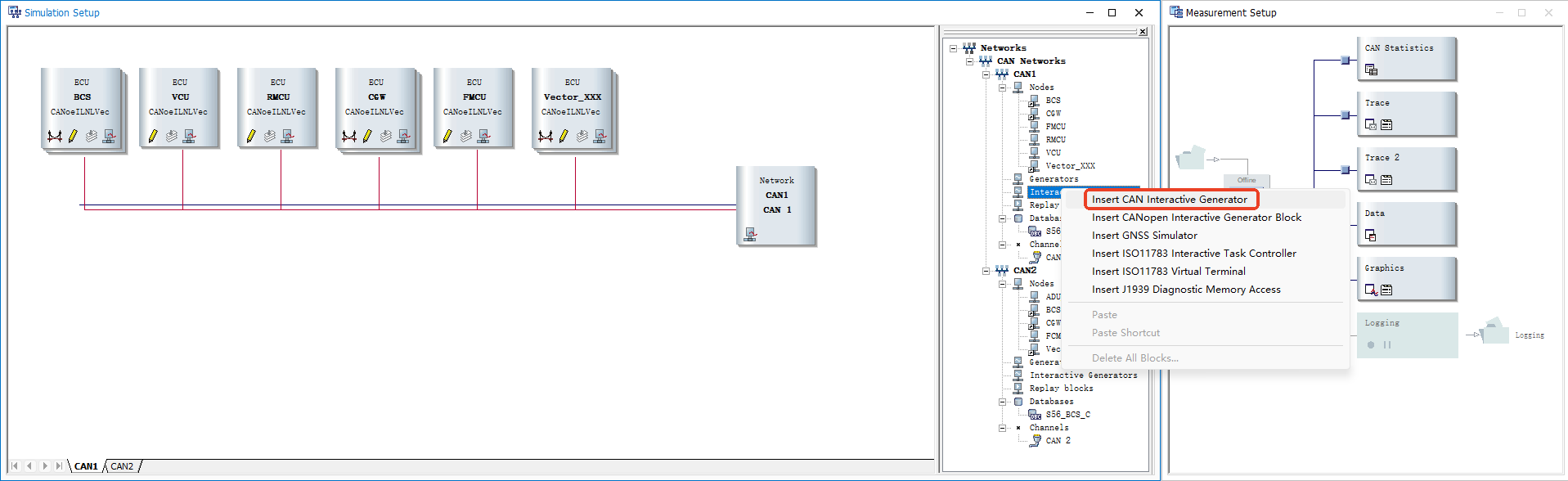Open the list icon in Graphics block
The width and height of the screenshot is (1568, 481).
pyautogui.click(x=1386, y=290)
